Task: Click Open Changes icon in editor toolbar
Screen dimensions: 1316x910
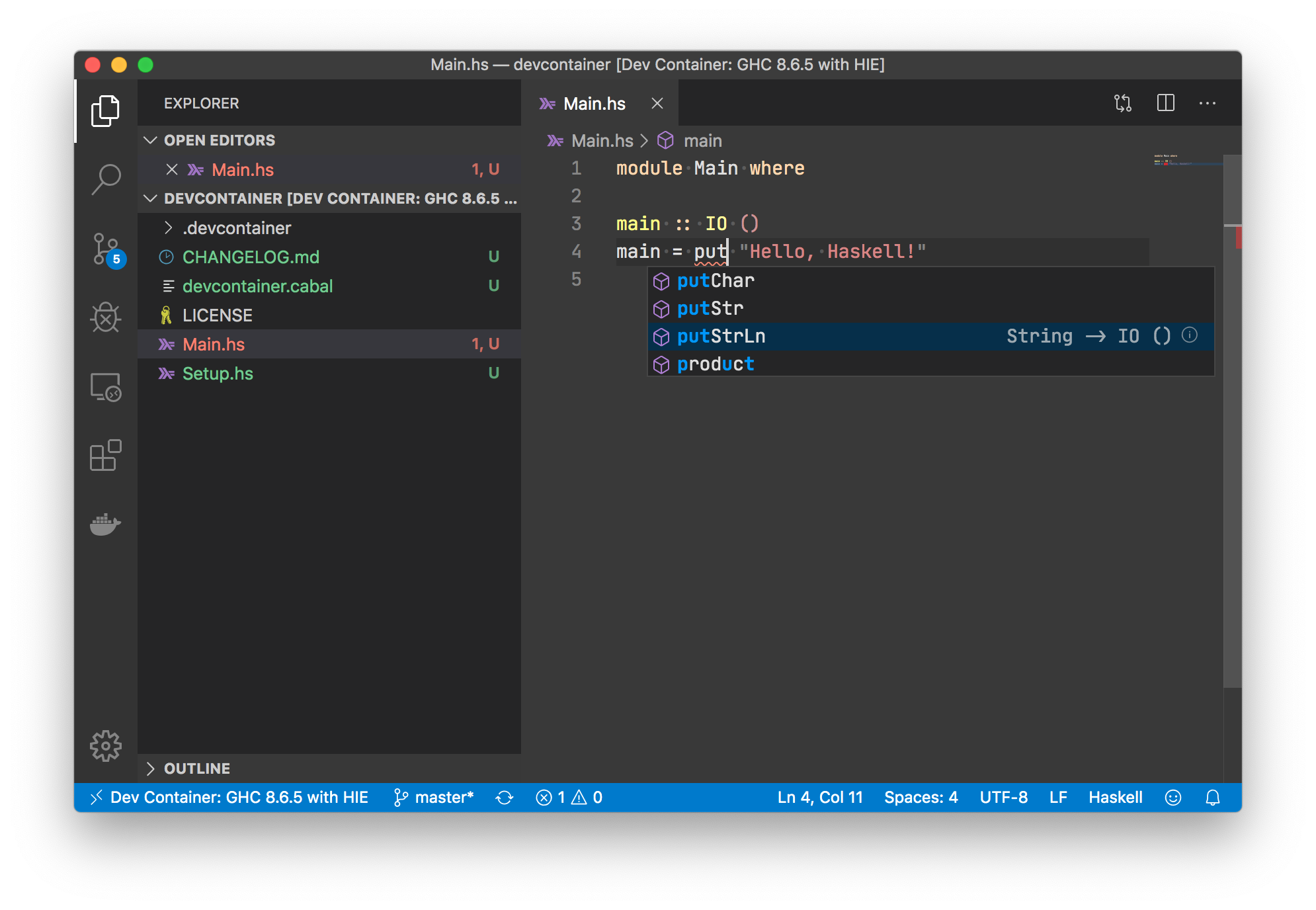Action: click(x=1123, y=103)
